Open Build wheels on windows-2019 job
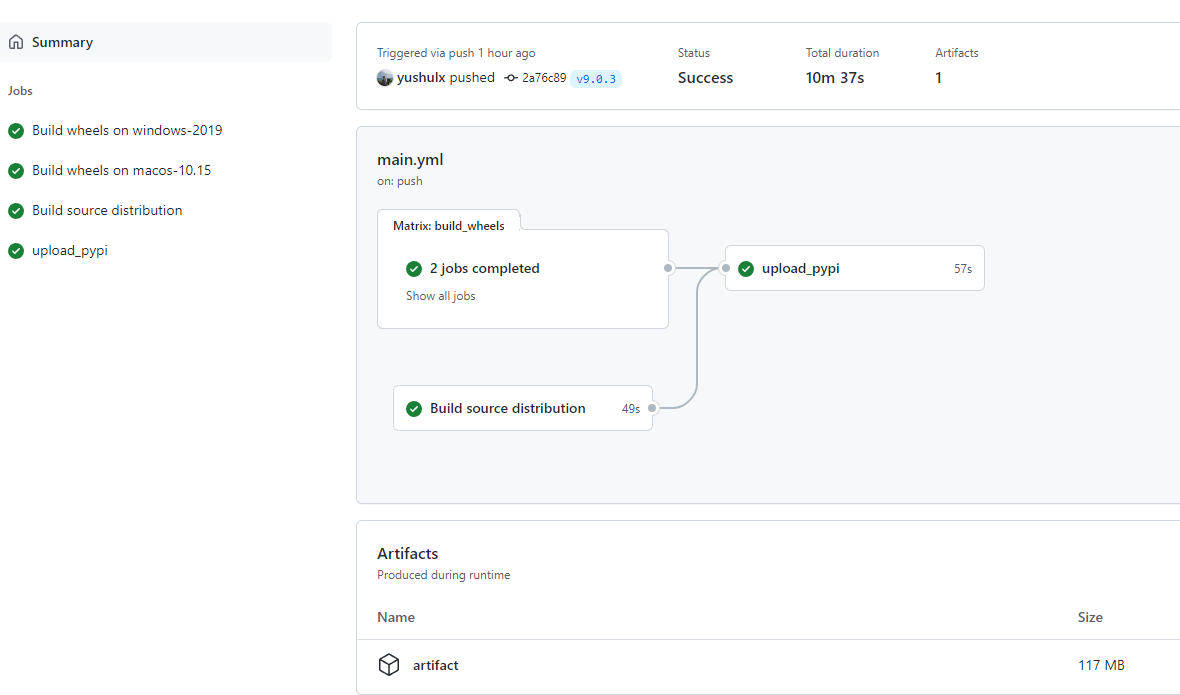The height and width of the screenshot is (695, 1180). pyautogui.click(x=127, y=131)
